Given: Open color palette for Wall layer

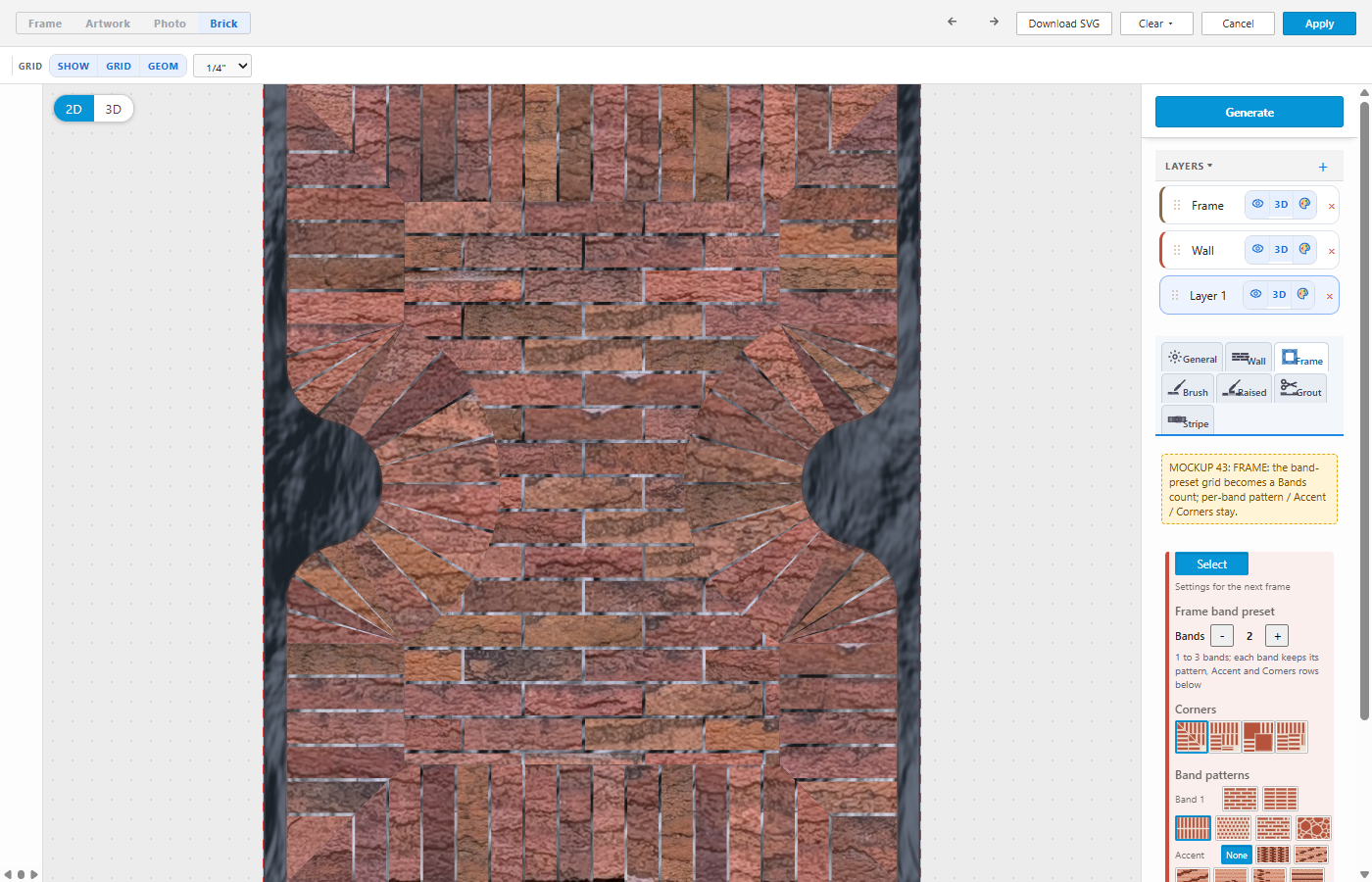Looking at the screenshot, I should pyautogui.click(x=1304, y=249).
